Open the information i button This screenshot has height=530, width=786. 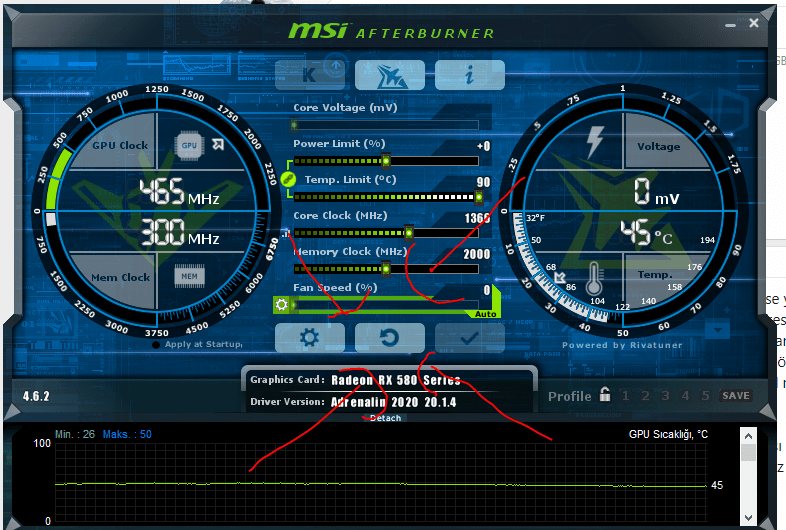tap(470, 75)
